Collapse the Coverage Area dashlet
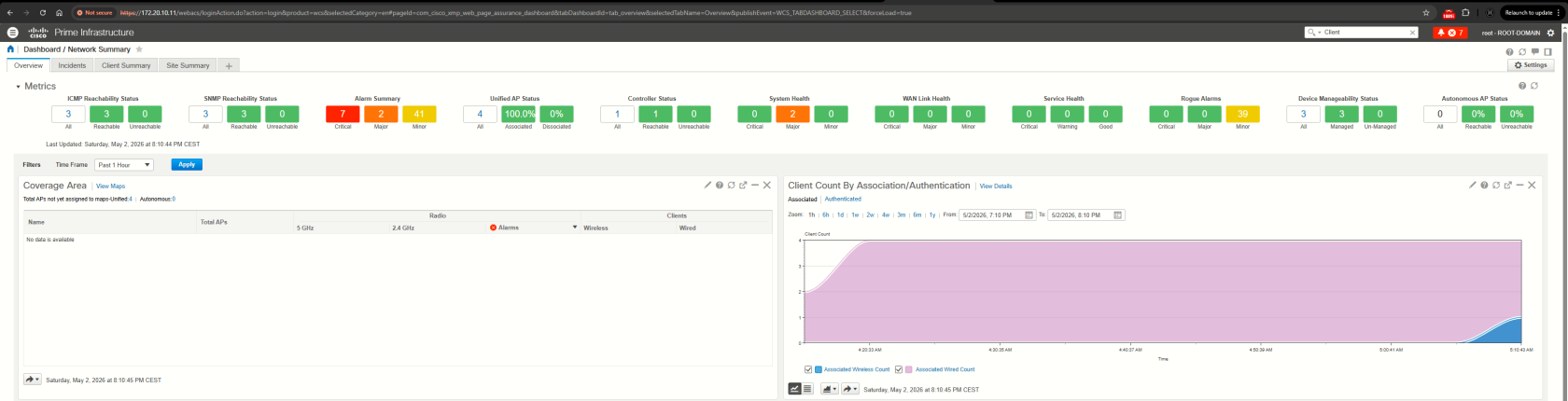Screen dimensions: 1568x401 point(755,186)
